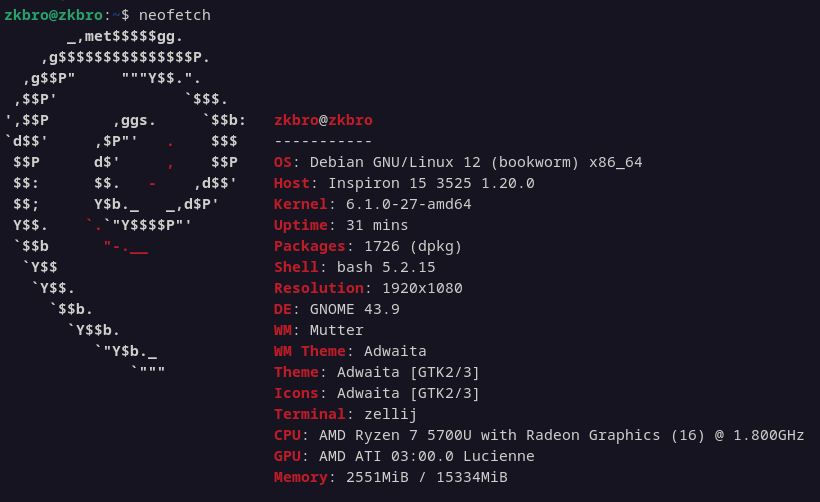This screenshot has width=820, height=502.
Task: Click the CPU label for AMD Ryzen 7
Action: pos(287,435)
